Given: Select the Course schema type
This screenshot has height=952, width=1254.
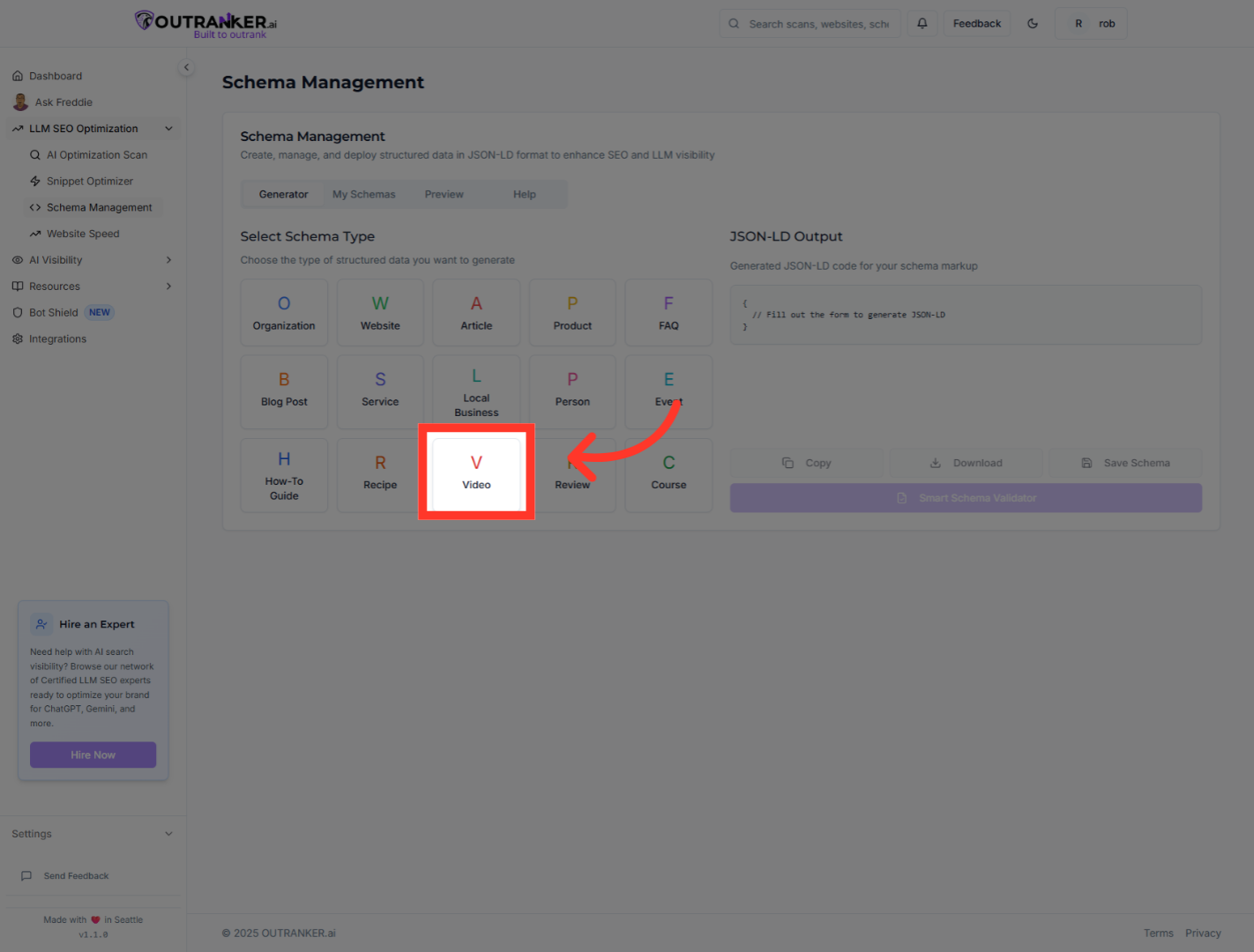Looking at the screenshot, I should [668, 476].
